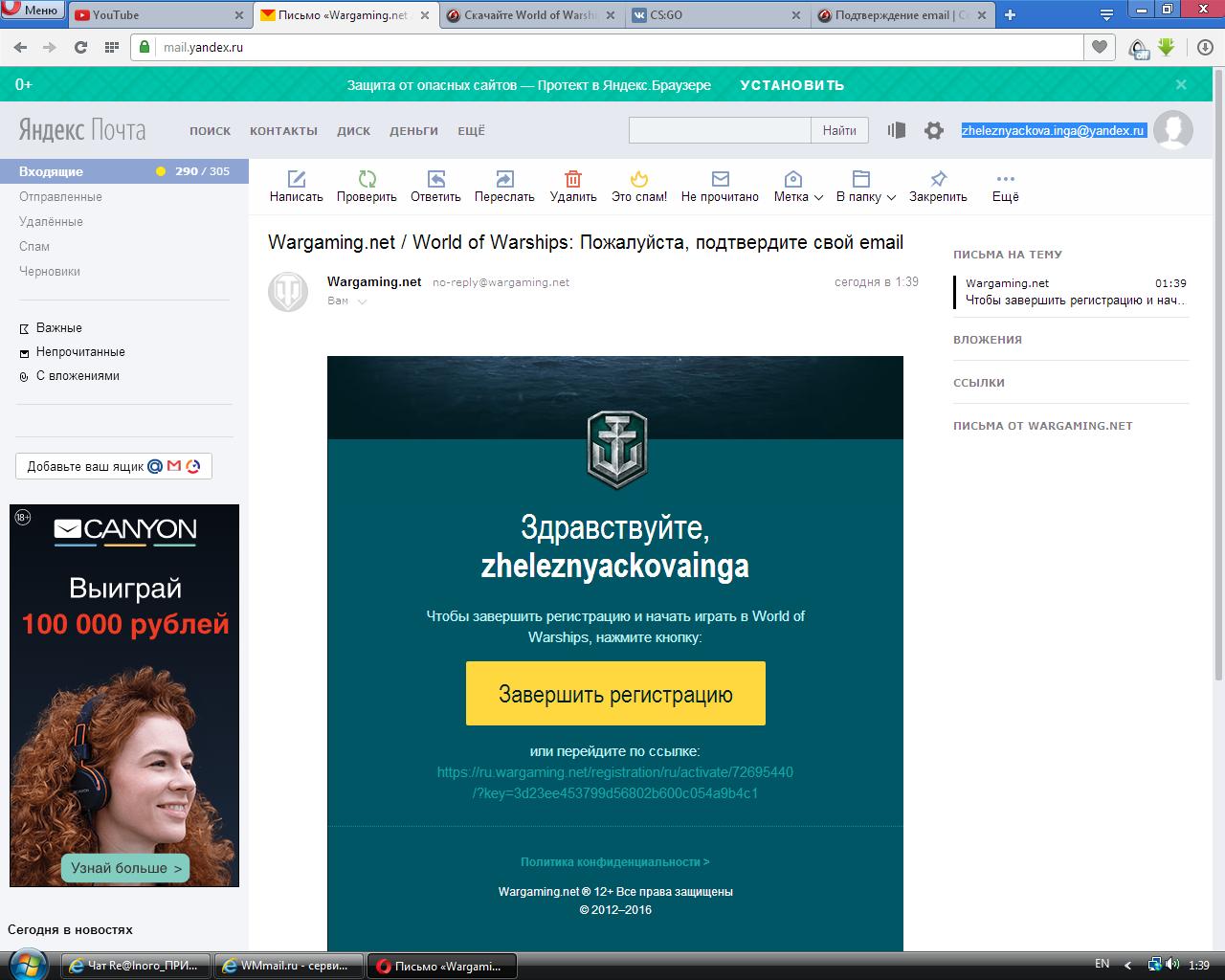The image size is (1225, 980).
Task: Reload the page with the browser refresh button
Action: pyautogui.click(x=80, y=47)
